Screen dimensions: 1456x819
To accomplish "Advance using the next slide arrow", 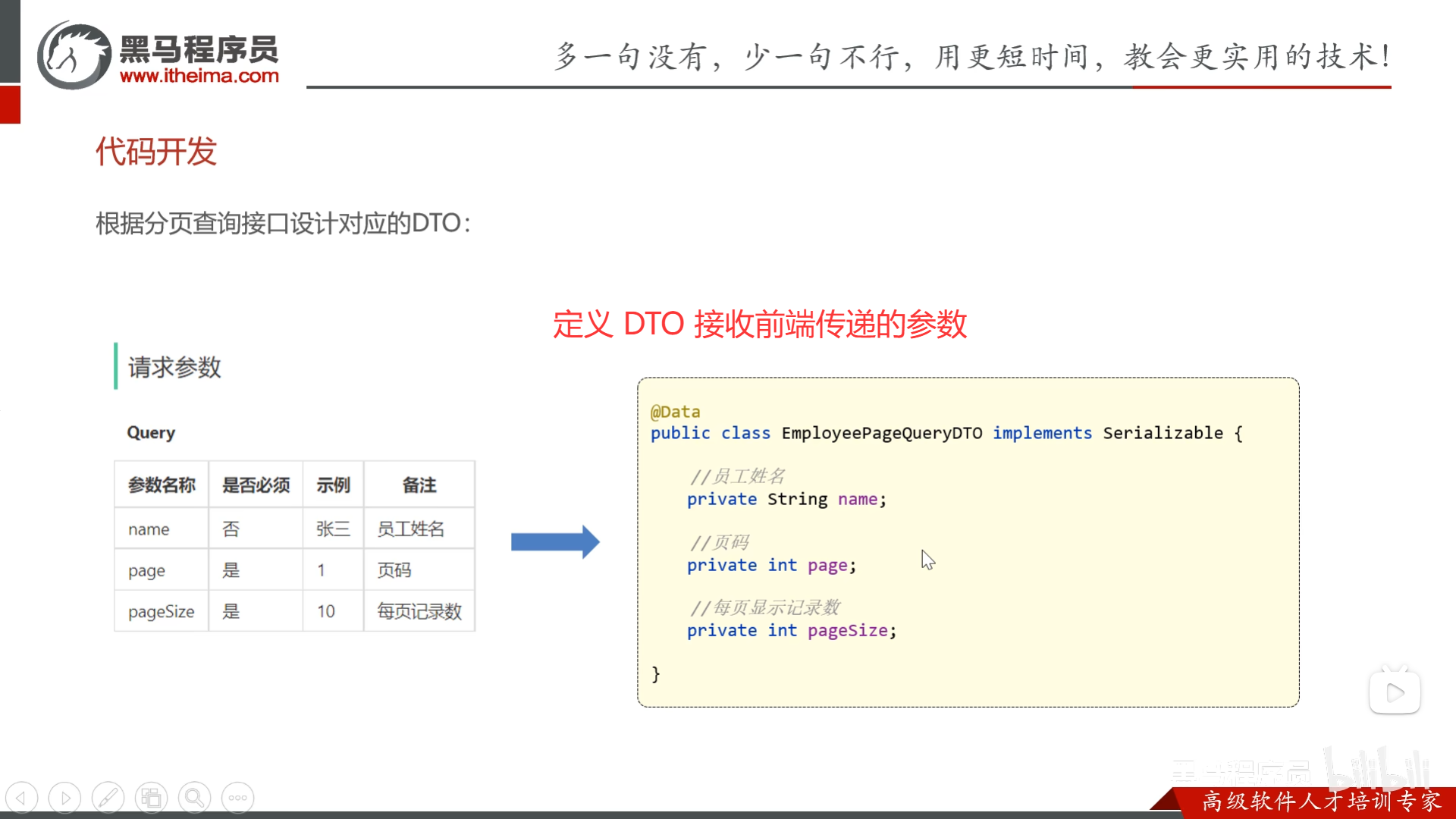I will click(x=64, y=797).
